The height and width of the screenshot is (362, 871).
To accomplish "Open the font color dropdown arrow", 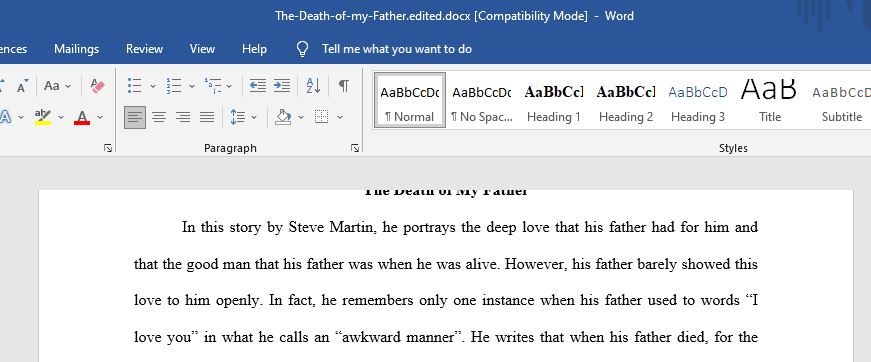I will pyautogui.click(x=100, y=117).
